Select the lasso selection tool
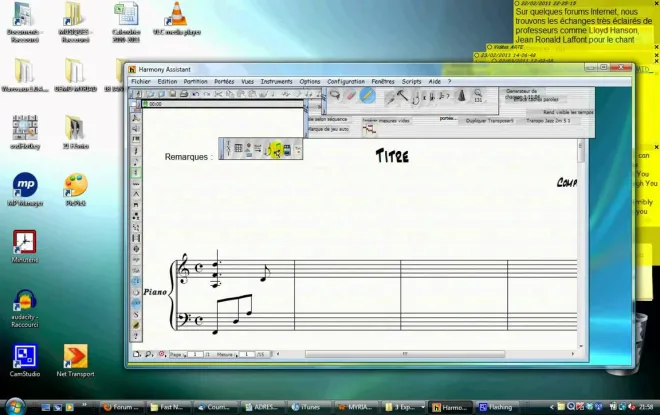This screenshot has width=660, height=415. click(335, 96)
